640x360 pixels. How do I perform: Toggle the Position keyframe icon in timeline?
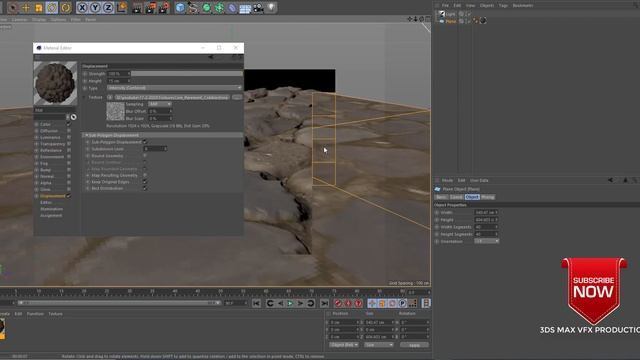(372, 303)
